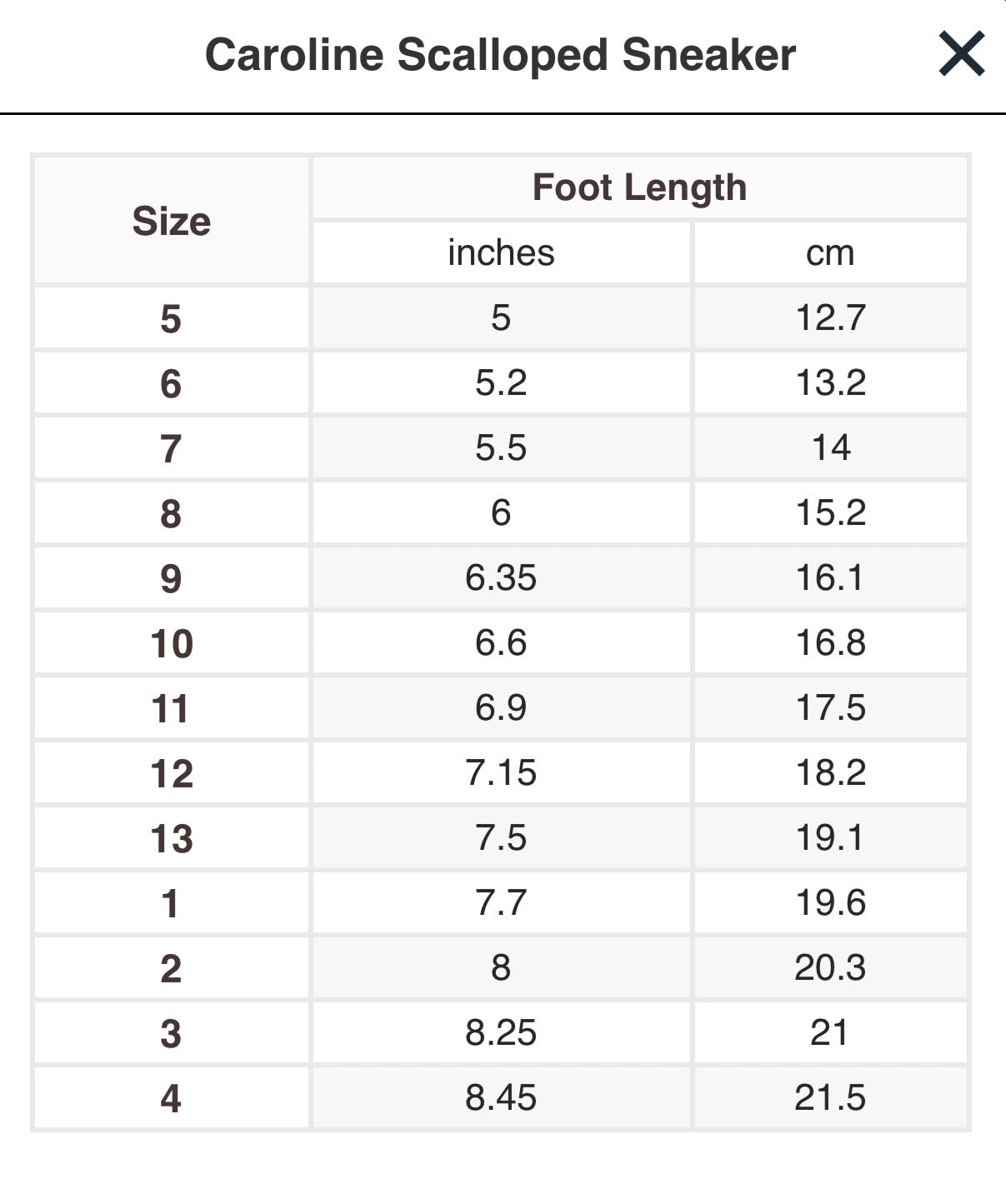This screenshot has width=1006, height=1204.
Task: Click the Foot Length header cell
Action: pyautogui.click(x=639, y=187)
